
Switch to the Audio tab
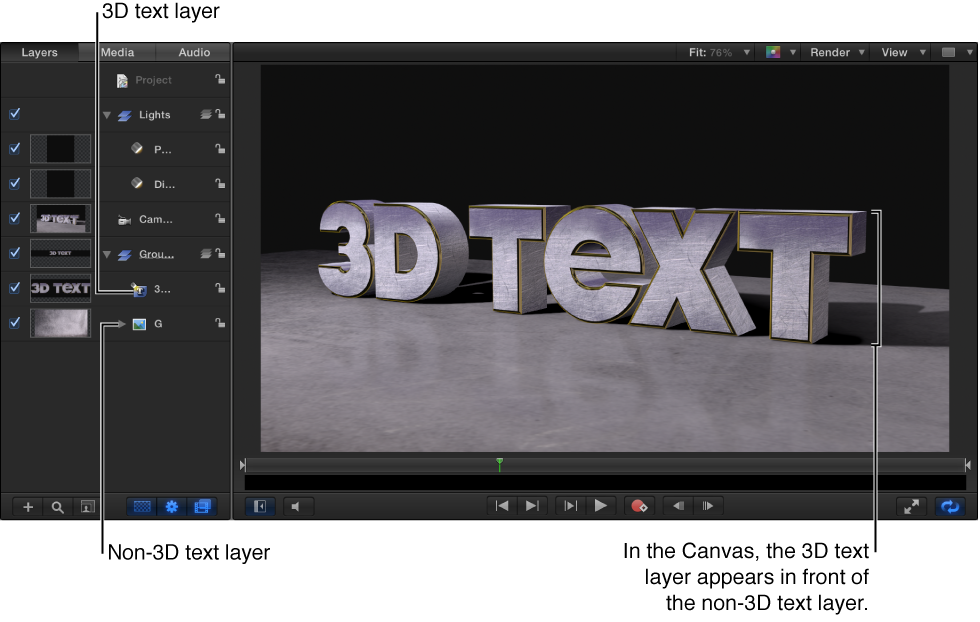[x=193, y=51]
